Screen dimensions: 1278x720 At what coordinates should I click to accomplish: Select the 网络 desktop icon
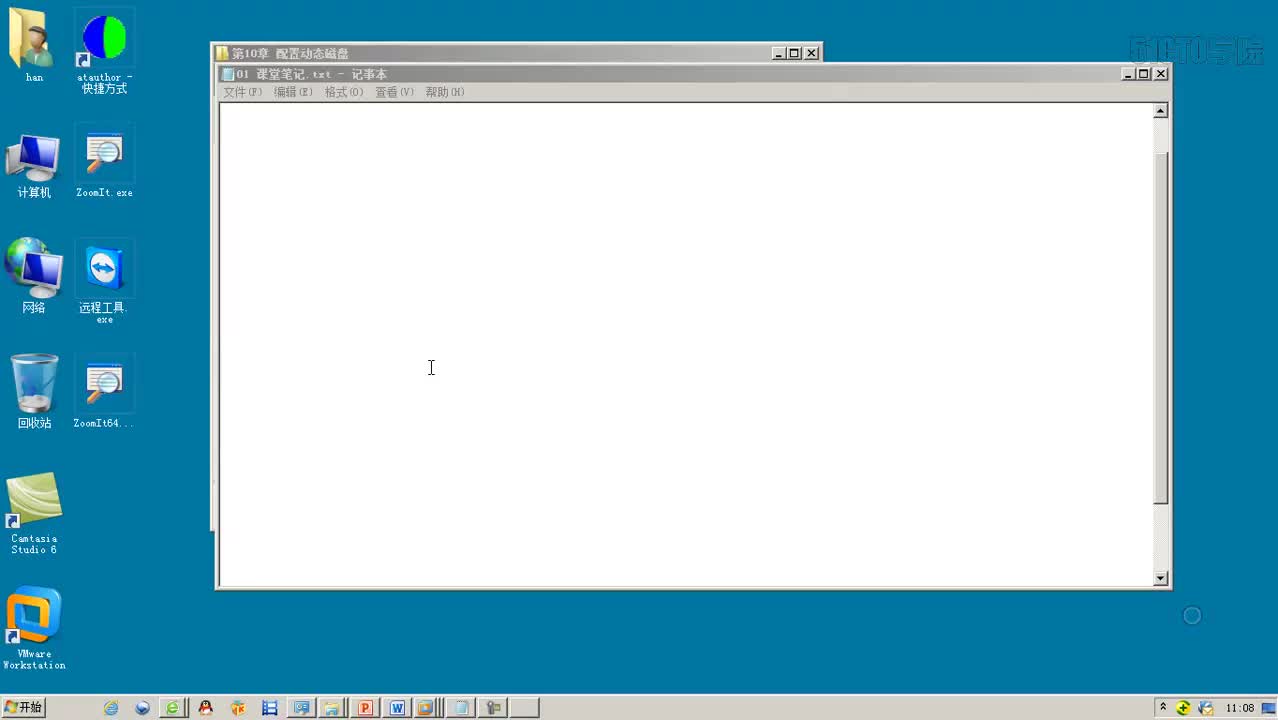(34, 276)
